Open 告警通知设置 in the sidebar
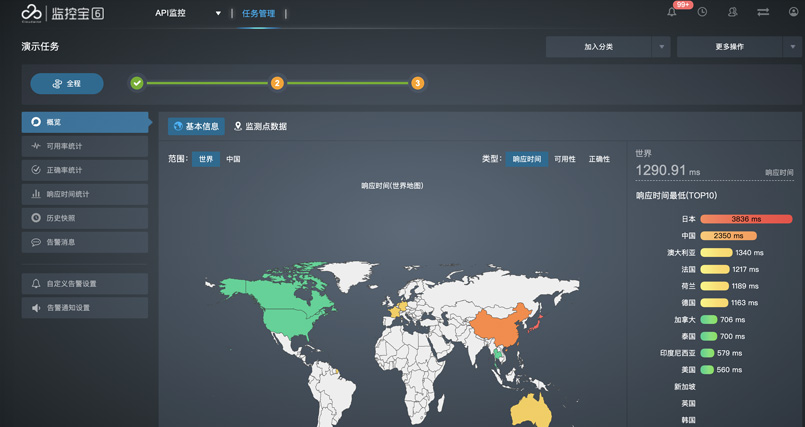 click(85, 308)
